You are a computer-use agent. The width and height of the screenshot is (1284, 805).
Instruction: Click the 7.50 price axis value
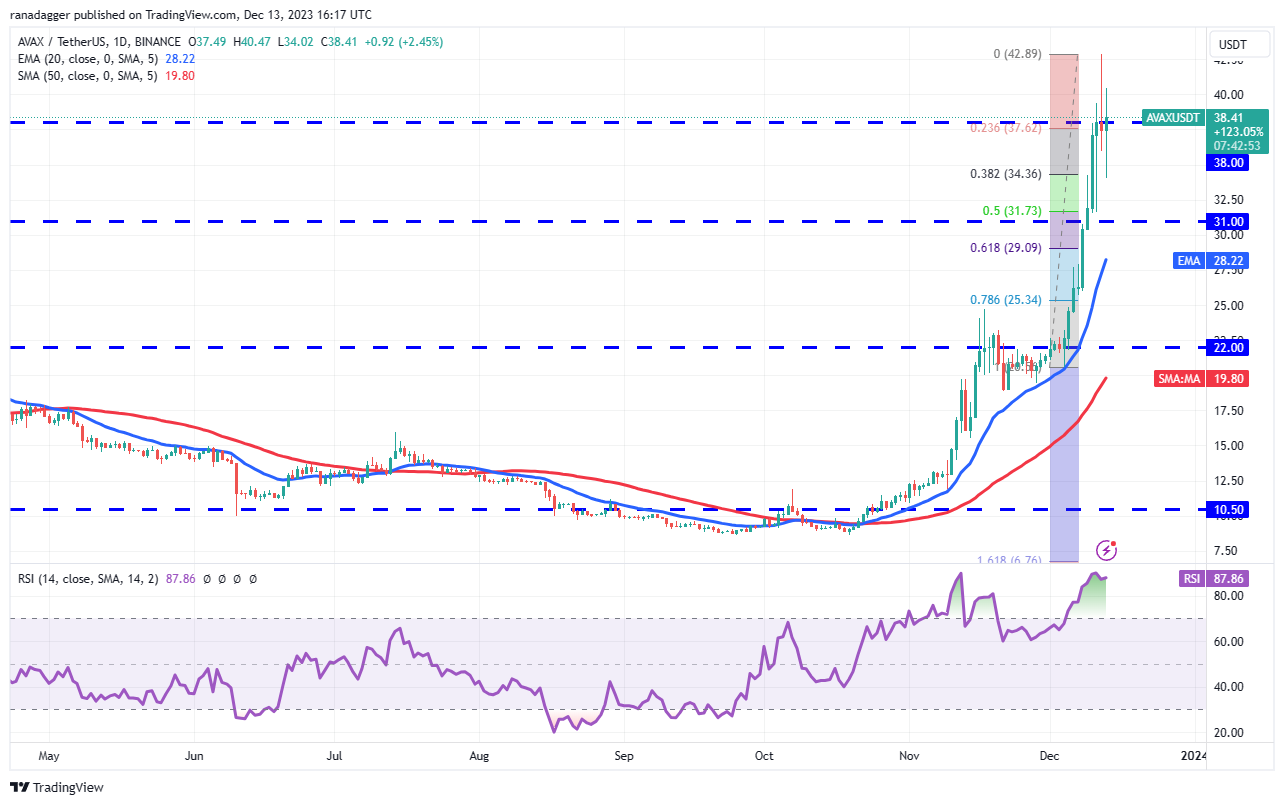[x=1227, y=550]
